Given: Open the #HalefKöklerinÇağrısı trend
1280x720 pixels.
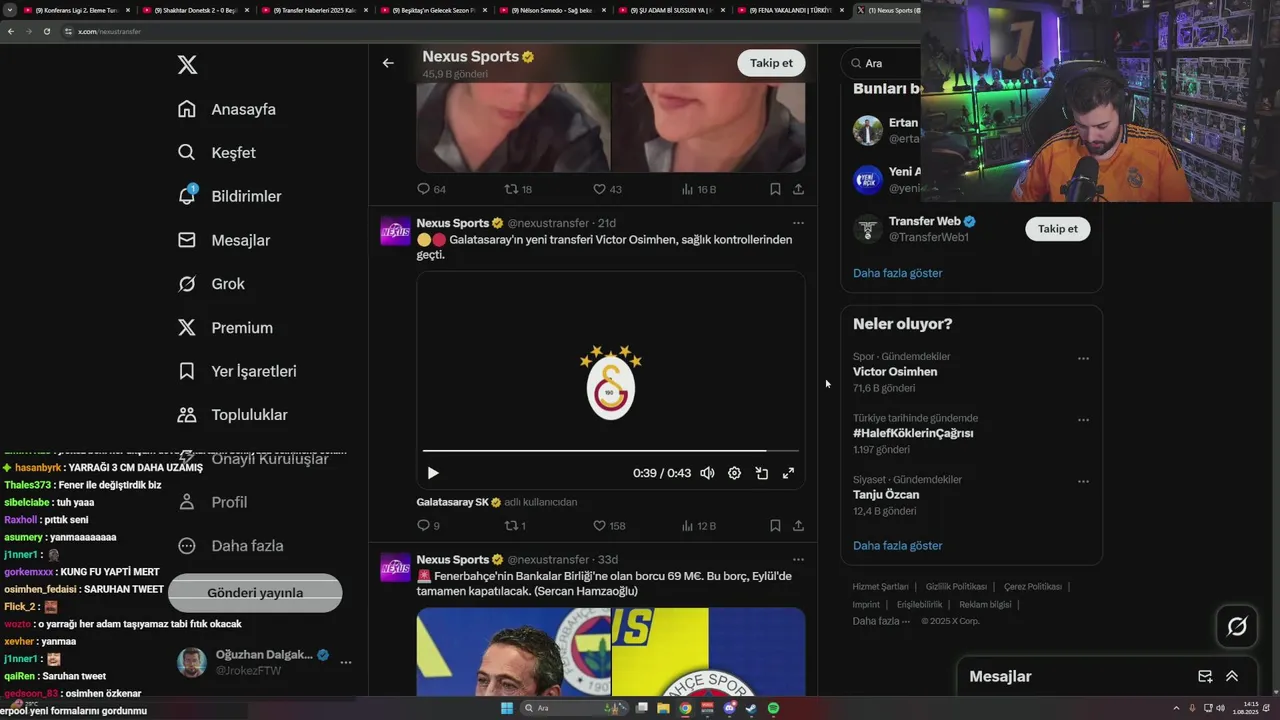Looking at the screenshot, I should point(913,434).
